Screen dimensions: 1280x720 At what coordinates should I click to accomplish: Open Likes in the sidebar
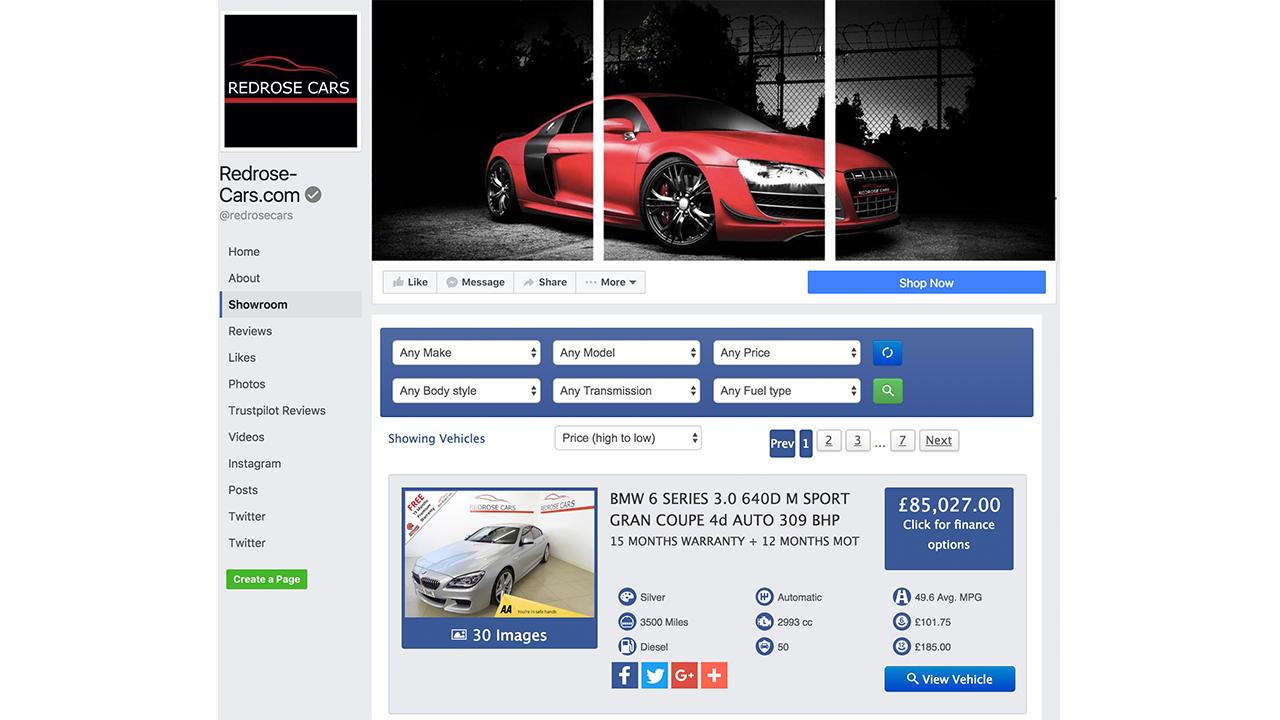point(242,357)
